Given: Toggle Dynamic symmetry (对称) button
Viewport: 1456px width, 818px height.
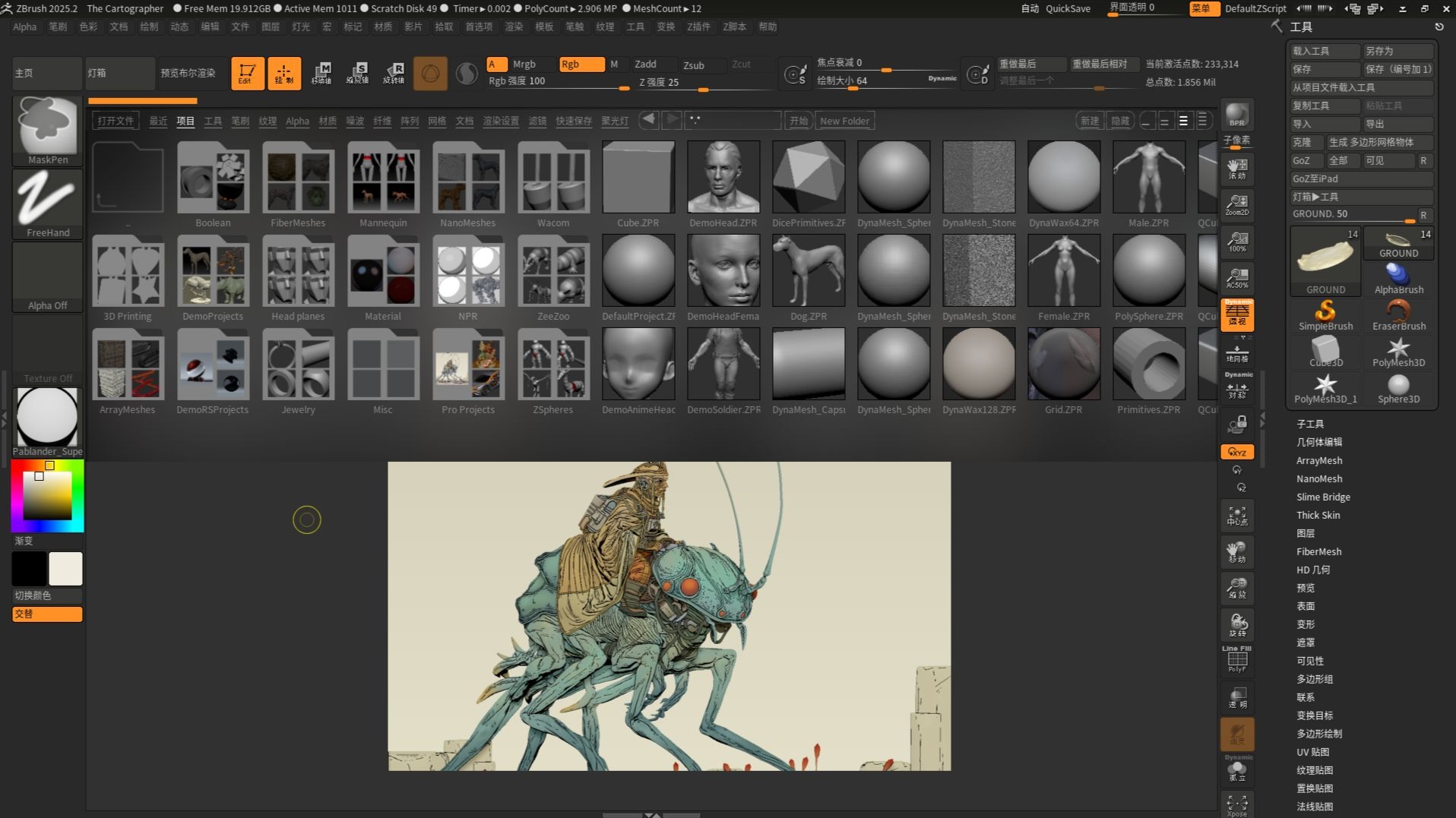Looking at the screenshot, I should (1237, 387).
